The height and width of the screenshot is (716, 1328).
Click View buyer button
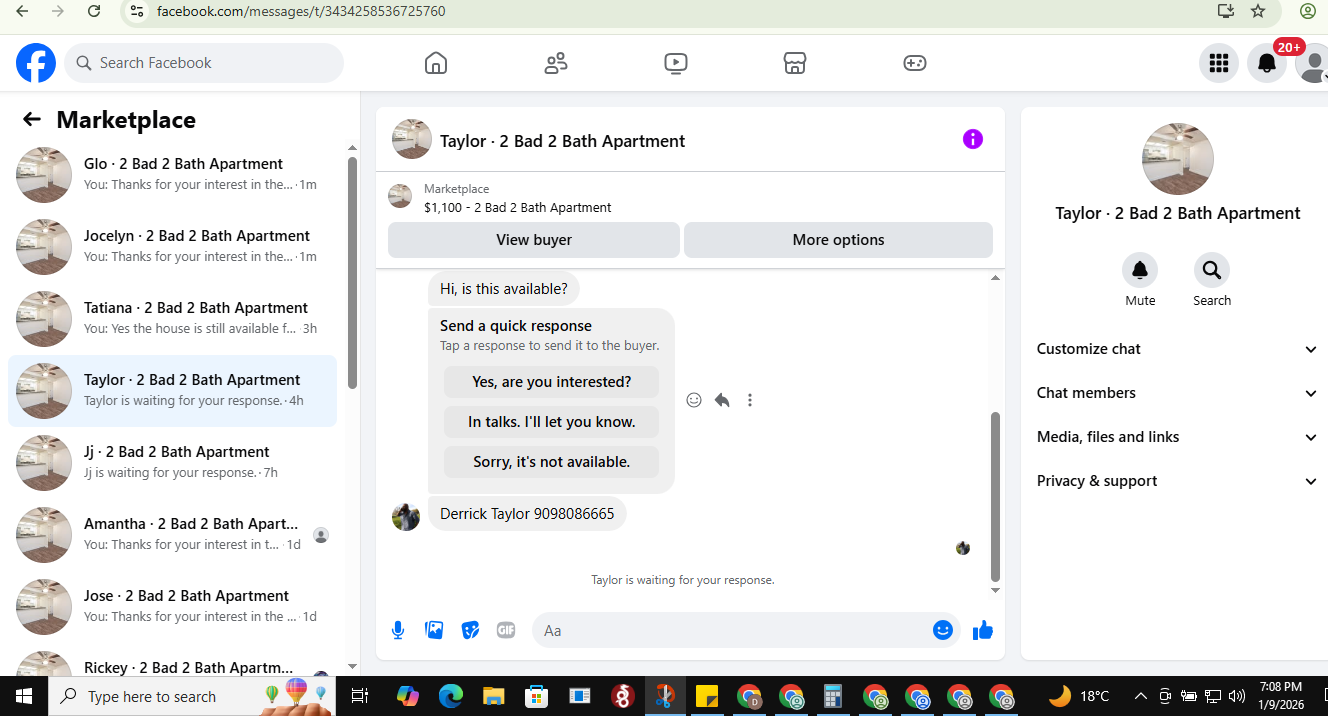pos(534,240)
